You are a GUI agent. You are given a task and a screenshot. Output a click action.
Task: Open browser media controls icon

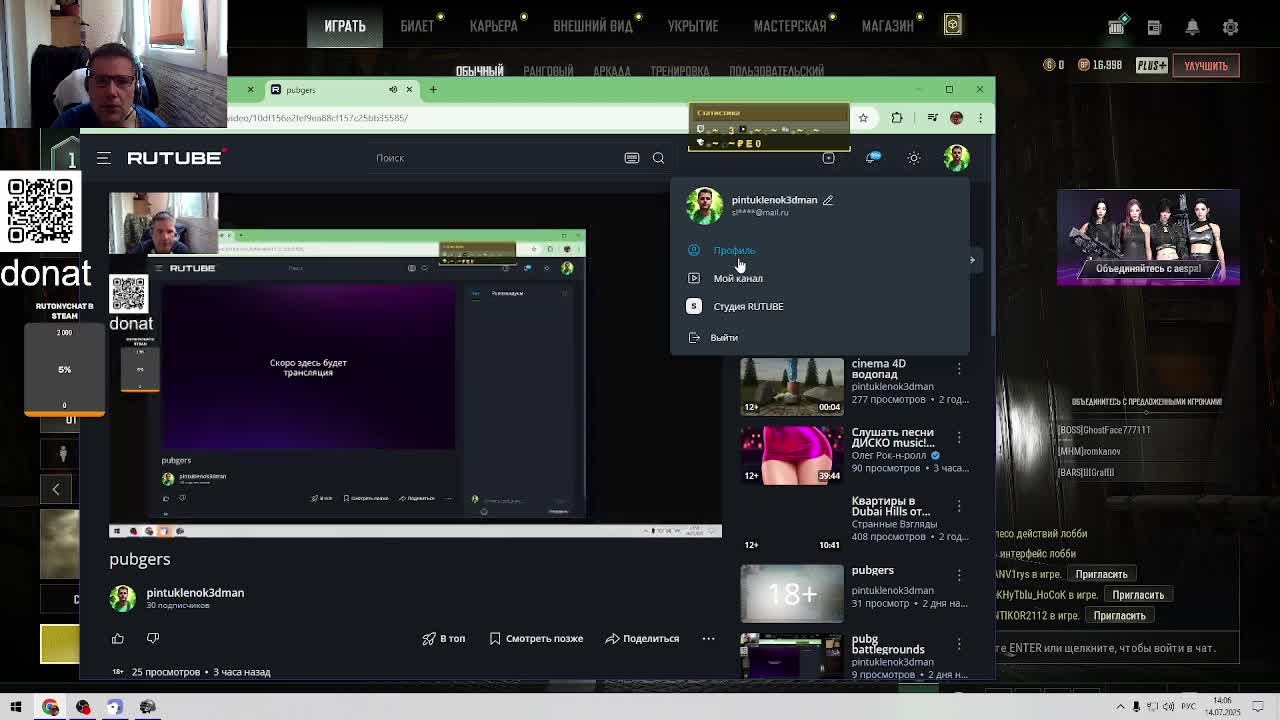(x=932, y=118)
